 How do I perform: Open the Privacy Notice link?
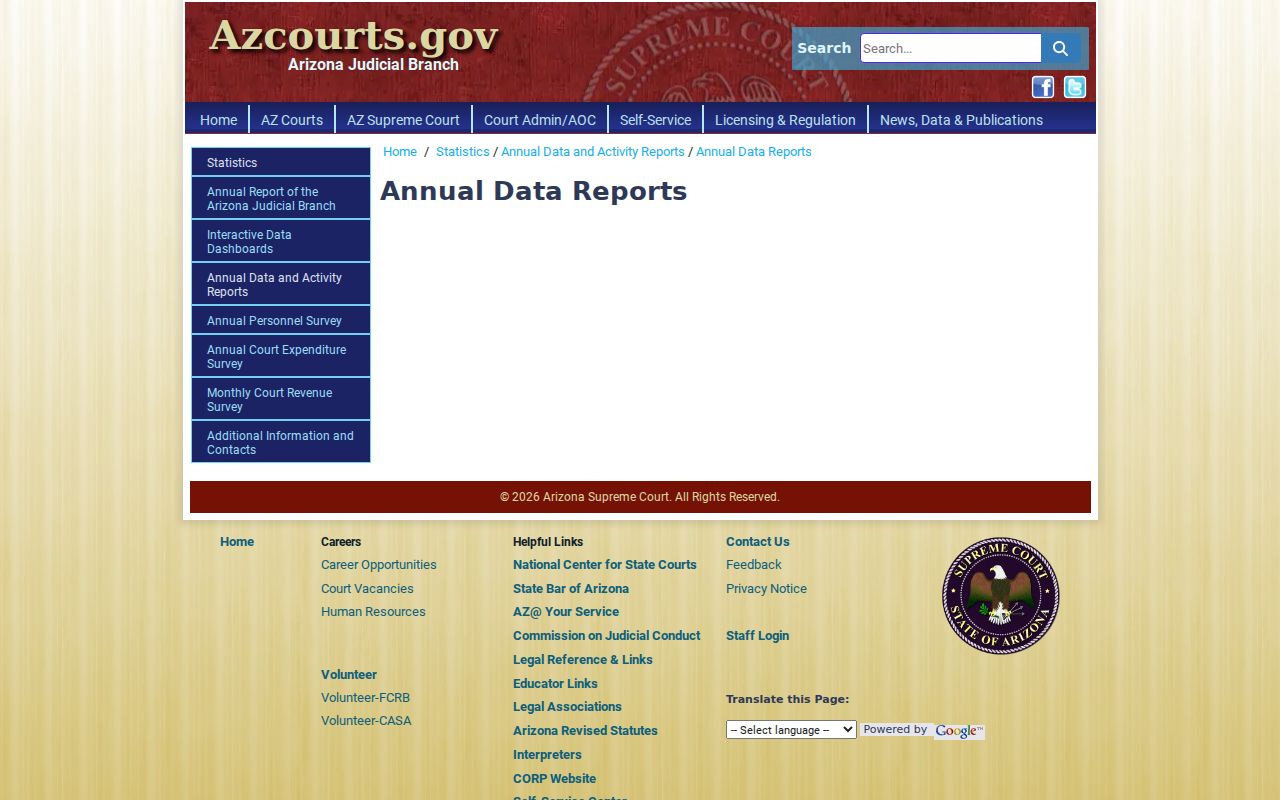click(766, 589)
